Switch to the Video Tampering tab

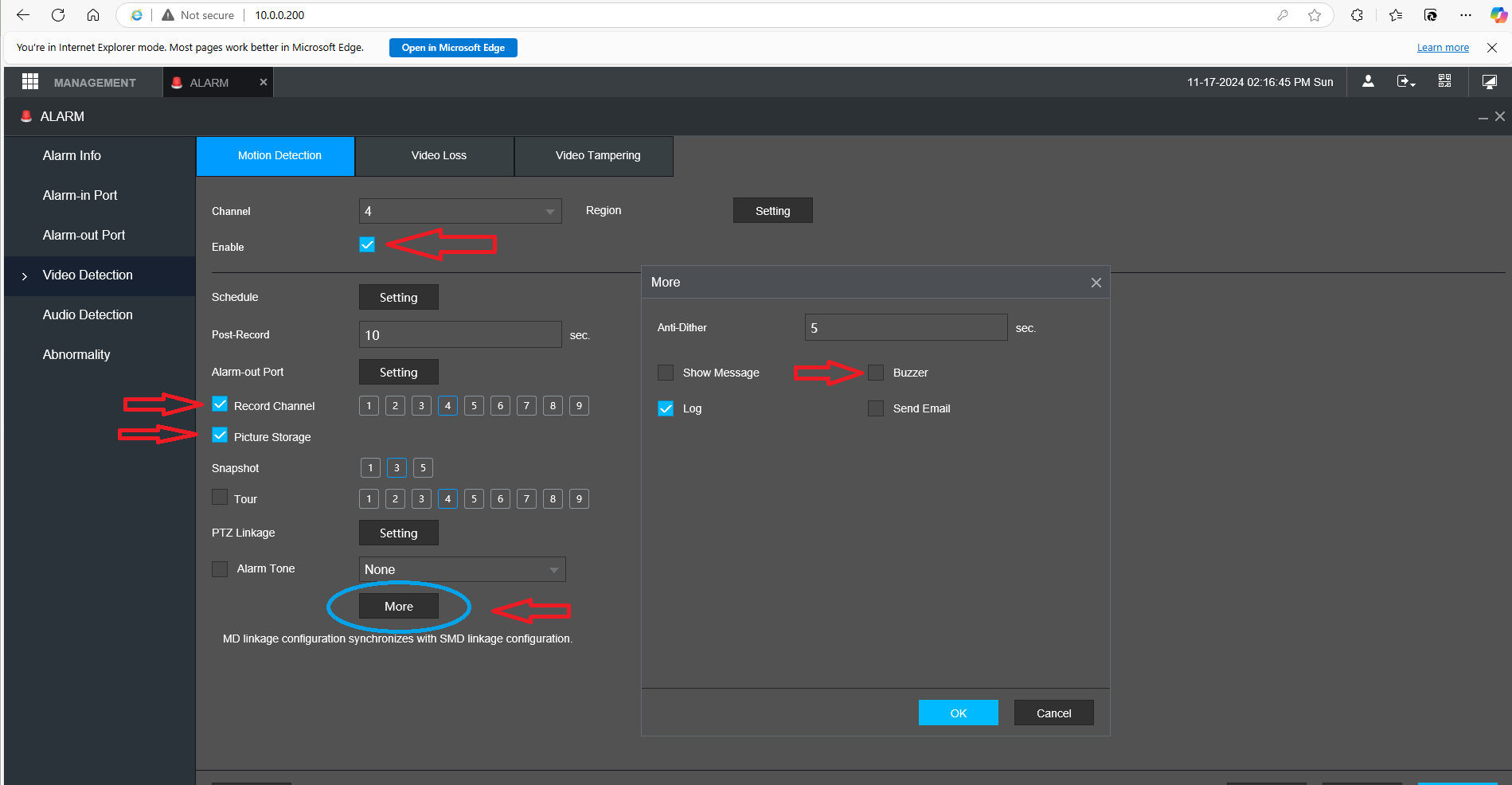pos(594,156)
